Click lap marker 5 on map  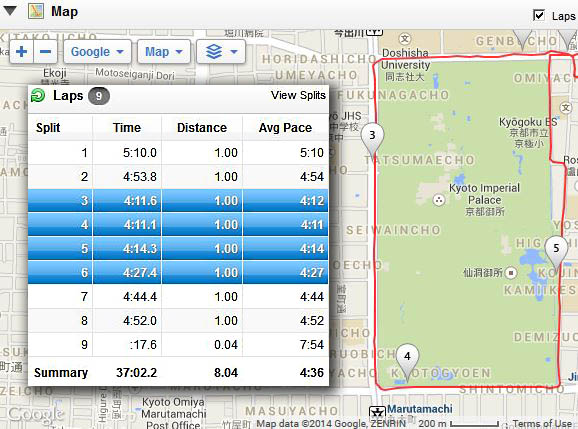[x=556, y=254]
